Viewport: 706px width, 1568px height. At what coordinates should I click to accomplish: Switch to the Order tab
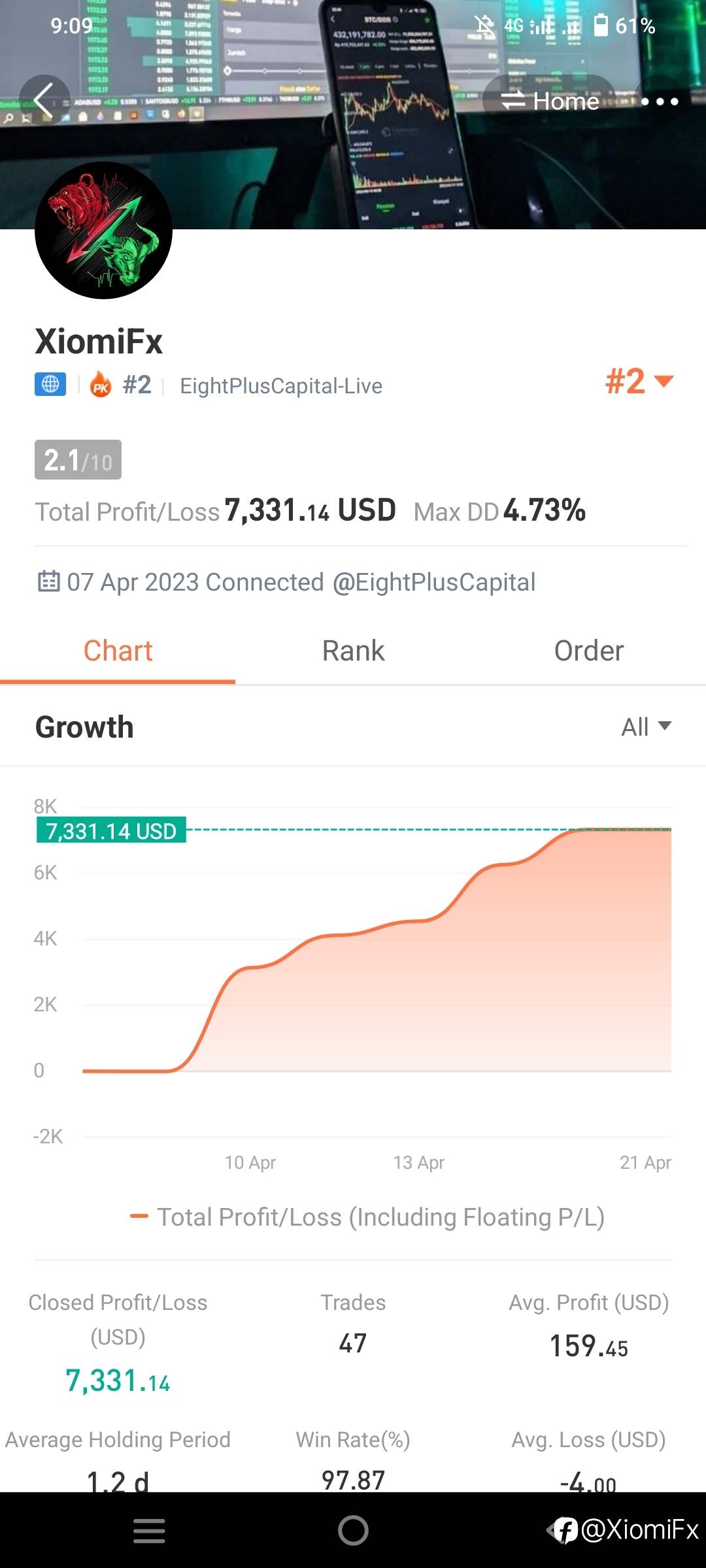click(588, 651)
